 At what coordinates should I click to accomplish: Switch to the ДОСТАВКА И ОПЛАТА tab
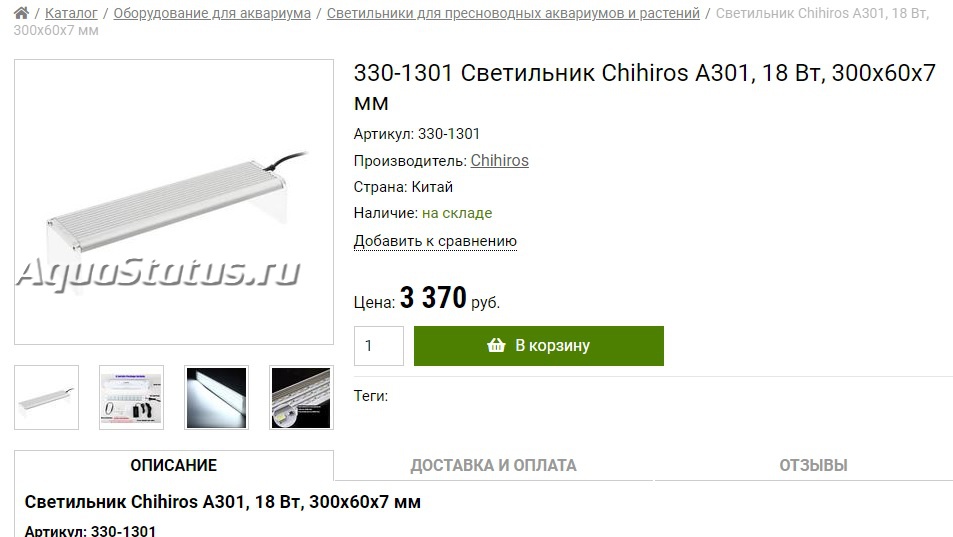coord(493,465)
